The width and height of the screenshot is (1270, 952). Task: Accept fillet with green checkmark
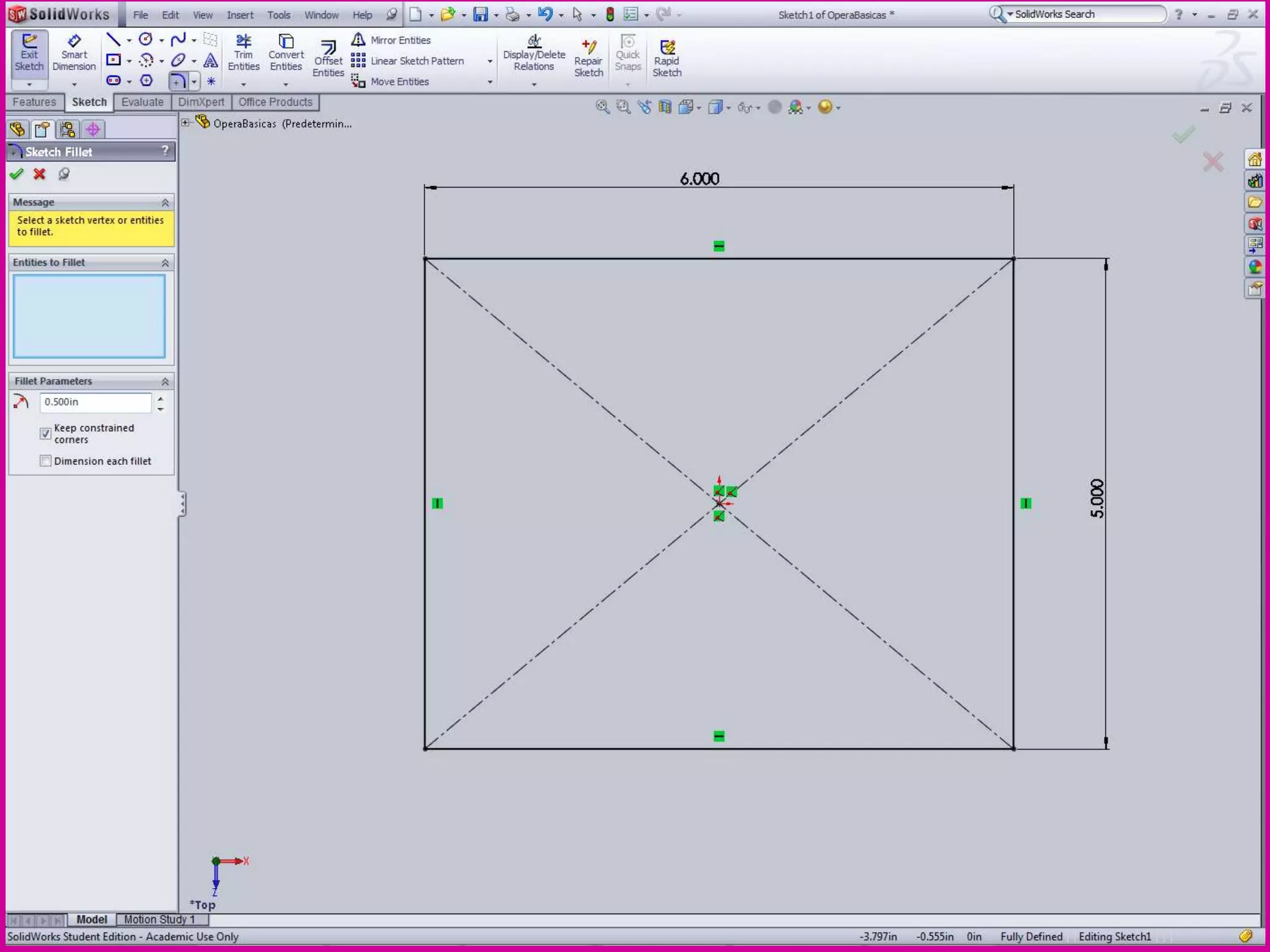pyautogui.click(x=17, y=174)
